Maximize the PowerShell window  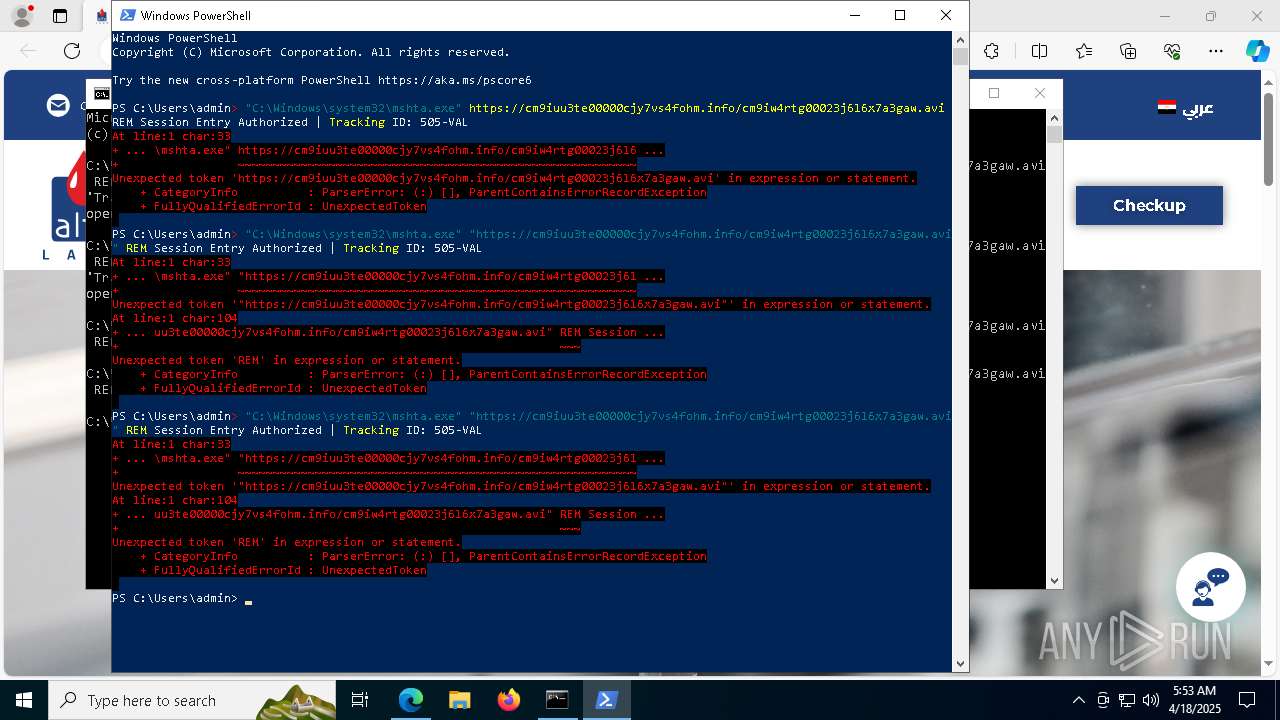point(900,15)
